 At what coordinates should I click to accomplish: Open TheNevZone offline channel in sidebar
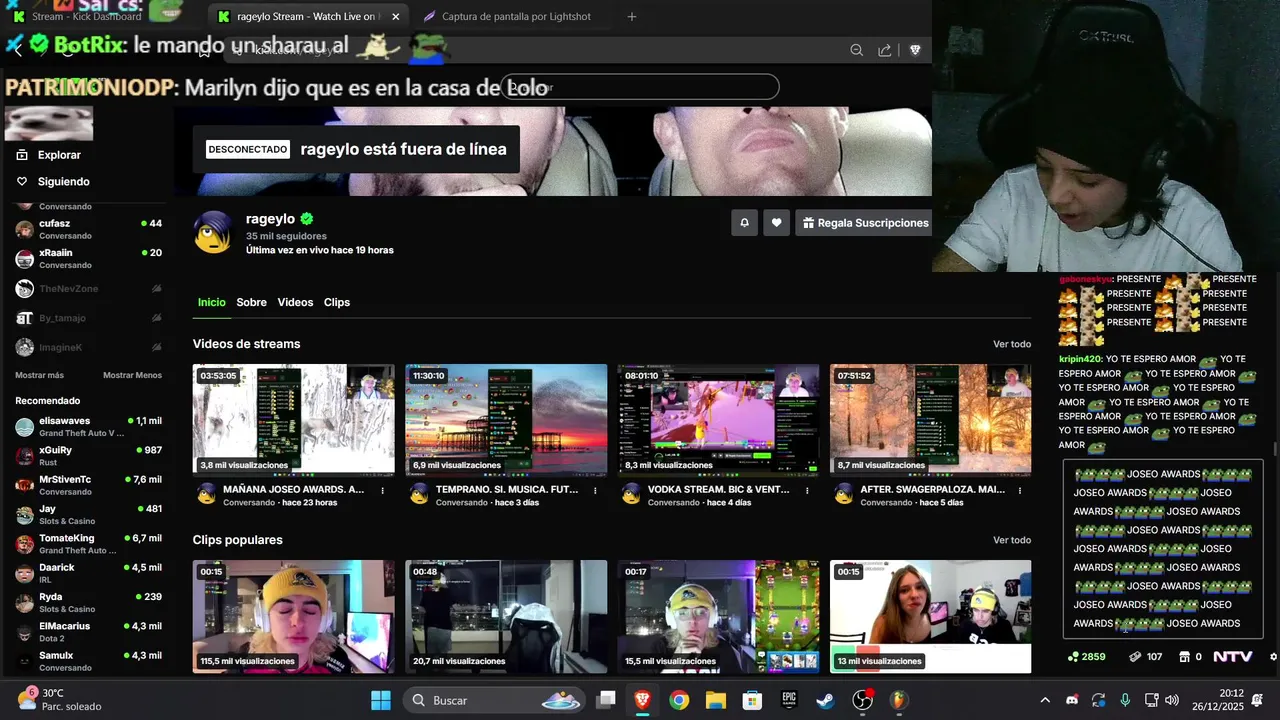(88, 288)
